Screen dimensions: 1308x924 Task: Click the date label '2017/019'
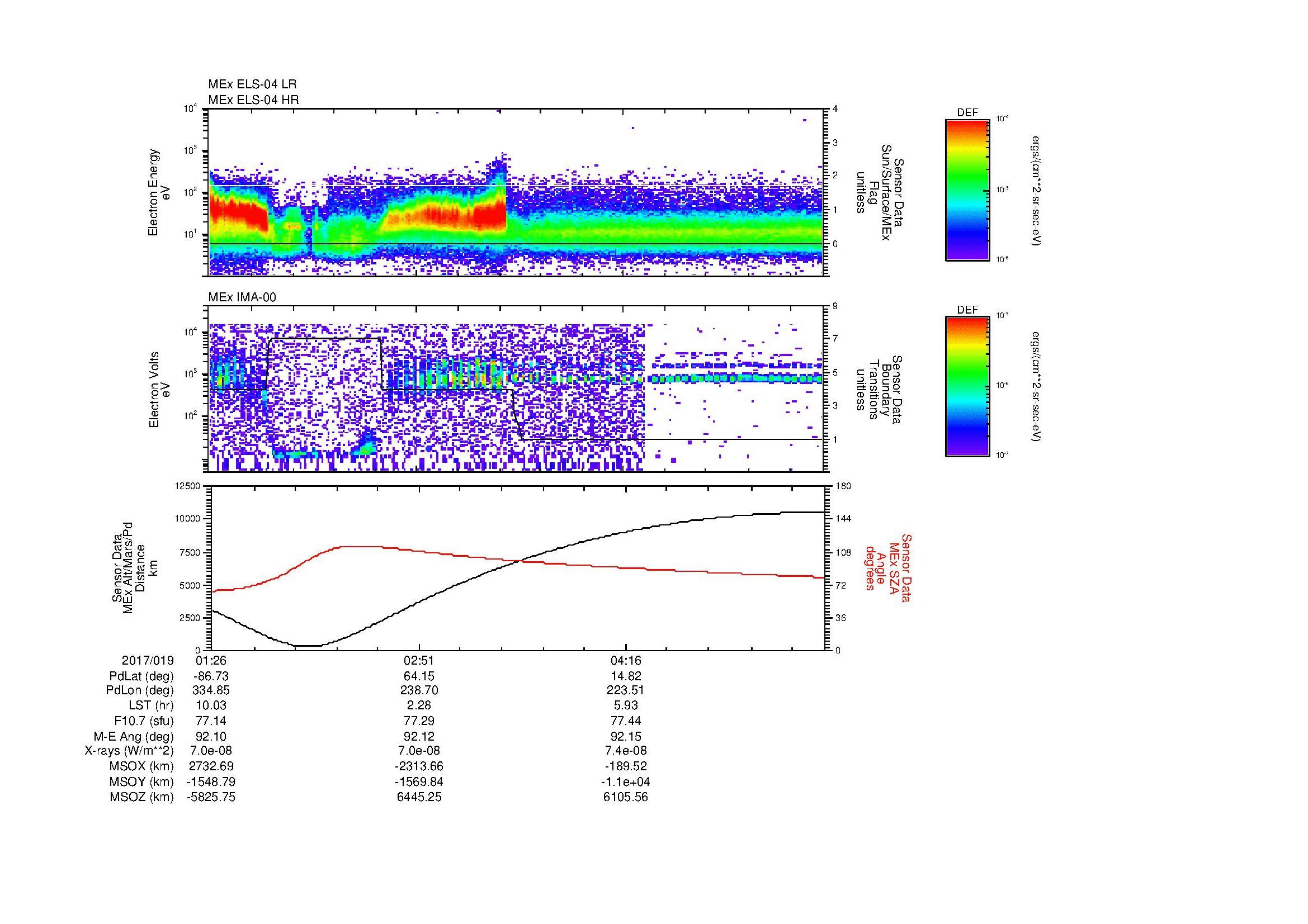148,660
